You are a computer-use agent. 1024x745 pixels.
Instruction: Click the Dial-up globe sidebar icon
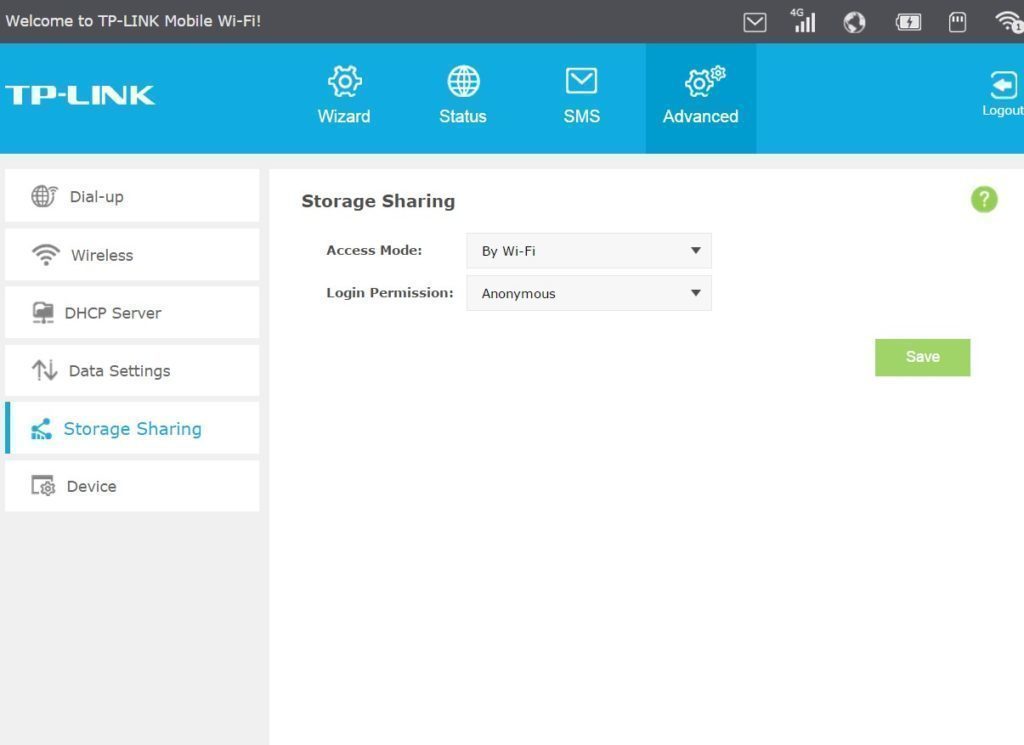(44, 196)
